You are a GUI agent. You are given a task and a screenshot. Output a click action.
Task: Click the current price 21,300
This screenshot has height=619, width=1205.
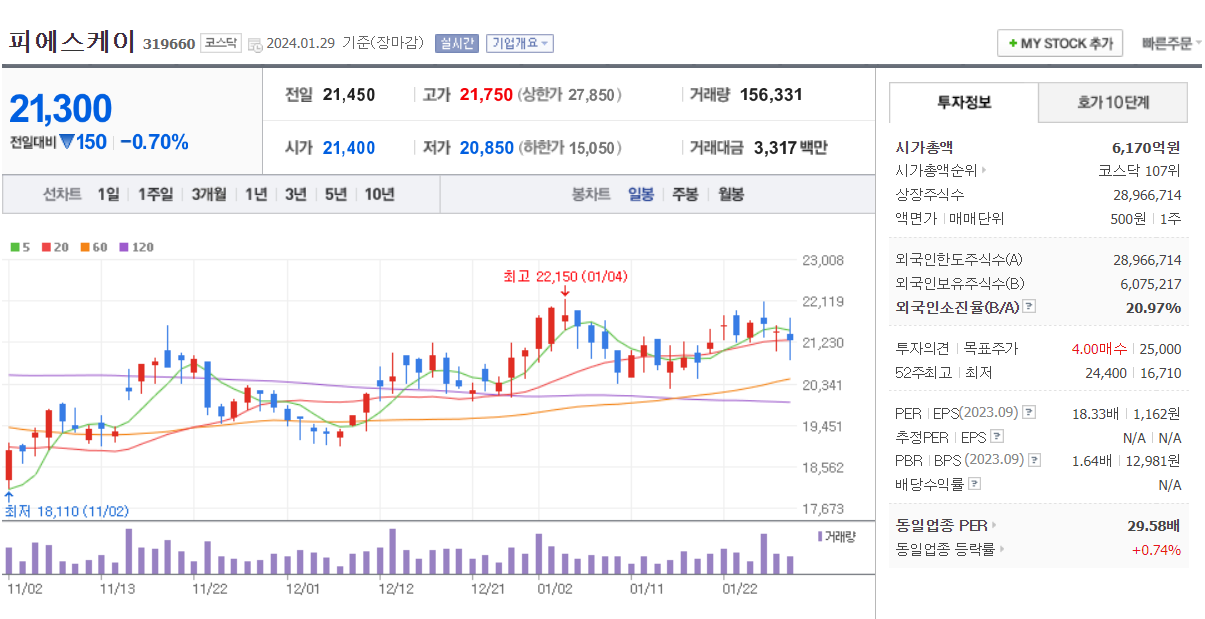60,108
